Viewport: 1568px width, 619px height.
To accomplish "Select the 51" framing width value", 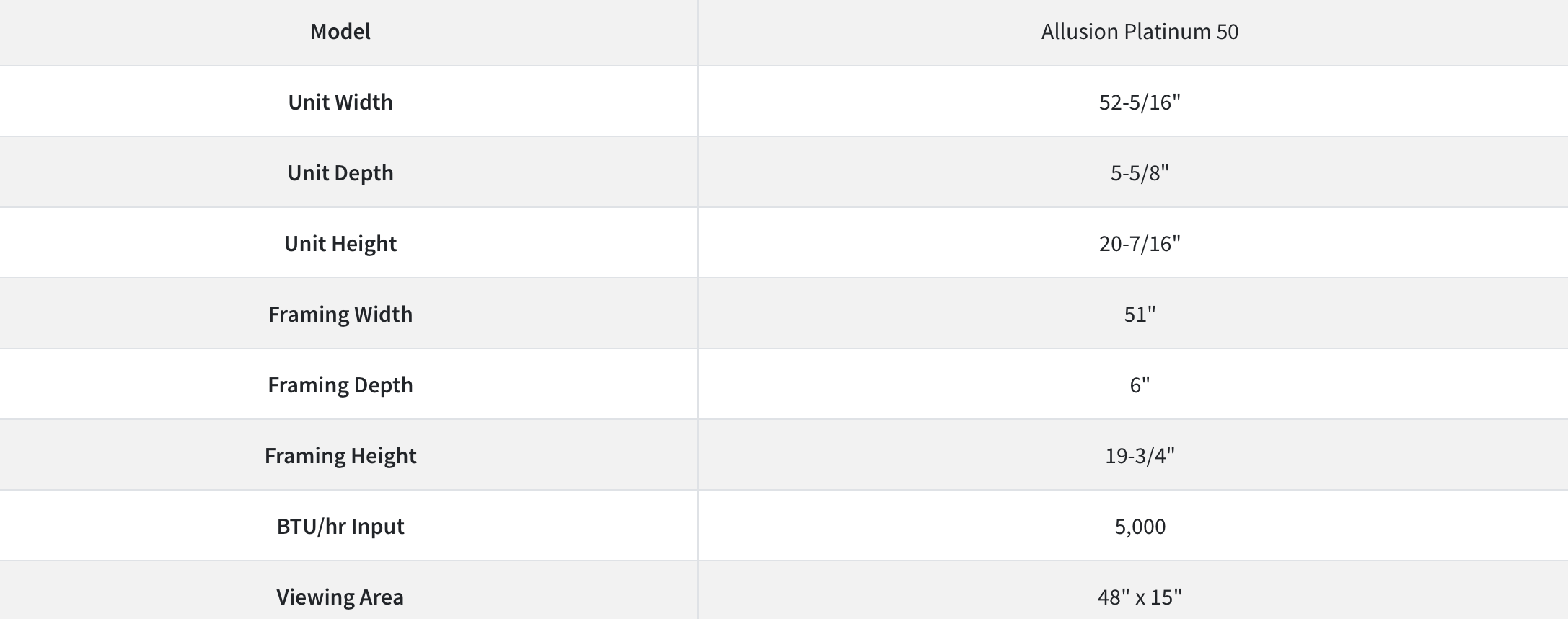I will (x=1140, y=315).
